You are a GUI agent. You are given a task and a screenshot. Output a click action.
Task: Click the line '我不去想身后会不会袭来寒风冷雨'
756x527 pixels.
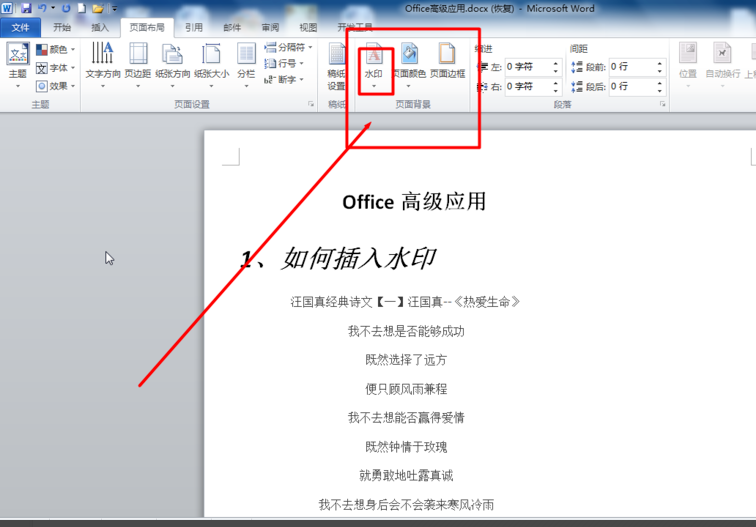(x=406, y=504)
